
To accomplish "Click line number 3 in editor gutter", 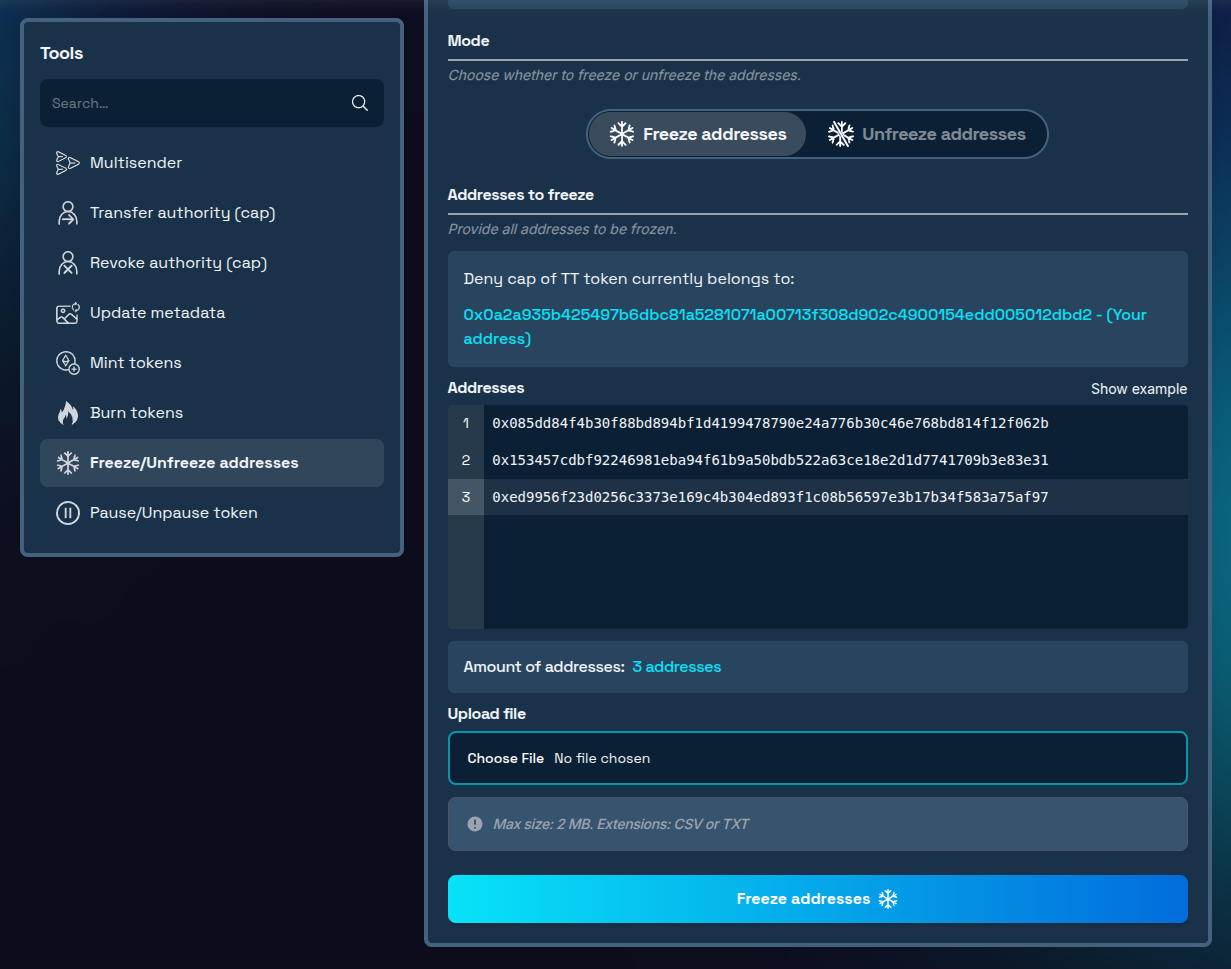I will pyautogui.click(x=466, y=497).
